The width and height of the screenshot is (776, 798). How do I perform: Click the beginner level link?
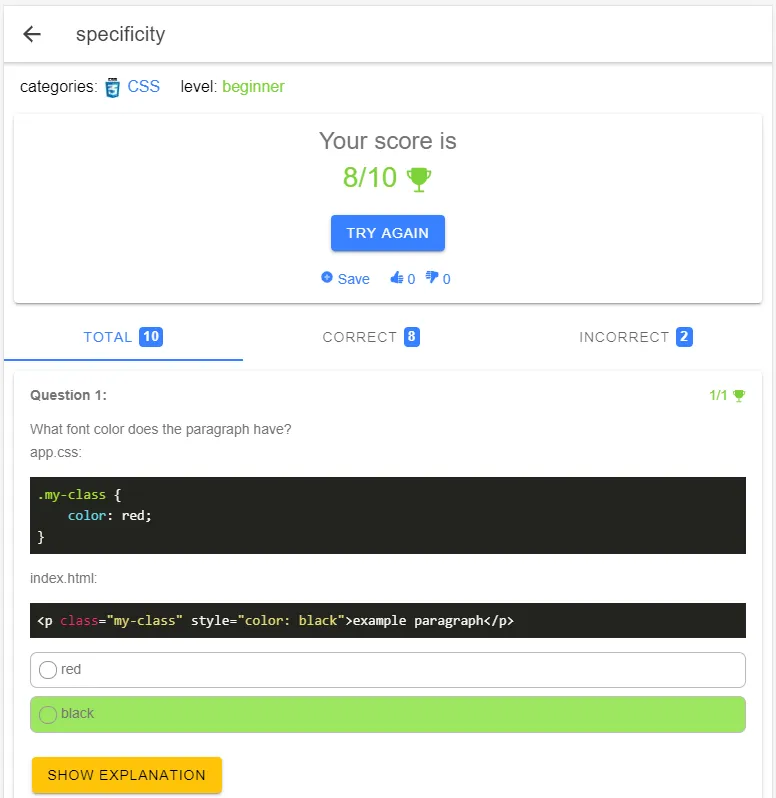(x=253, y=87)
